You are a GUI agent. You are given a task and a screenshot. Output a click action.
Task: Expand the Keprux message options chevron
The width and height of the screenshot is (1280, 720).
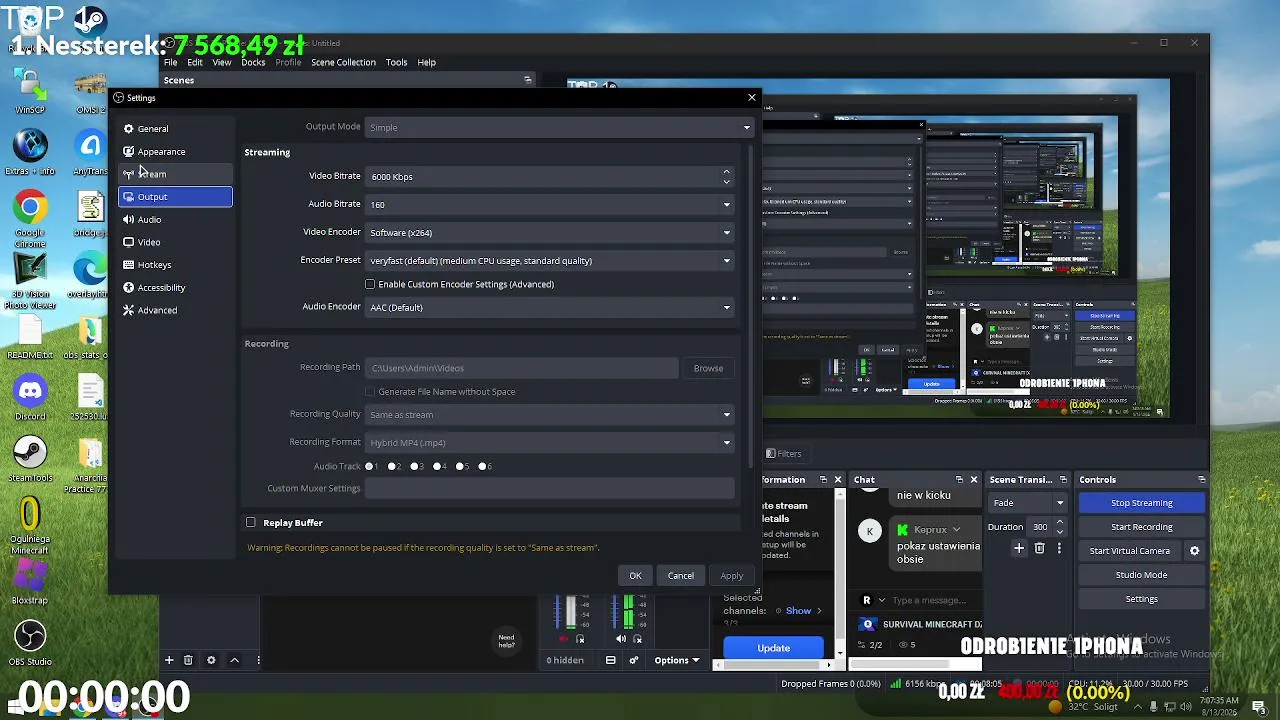956,530
